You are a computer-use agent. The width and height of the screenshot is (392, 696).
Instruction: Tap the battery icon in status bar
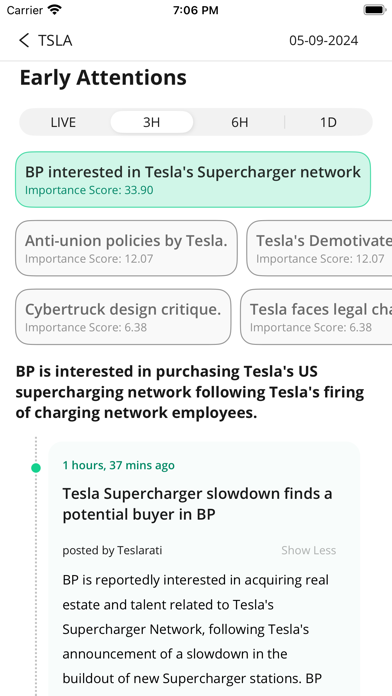point(374,10)
